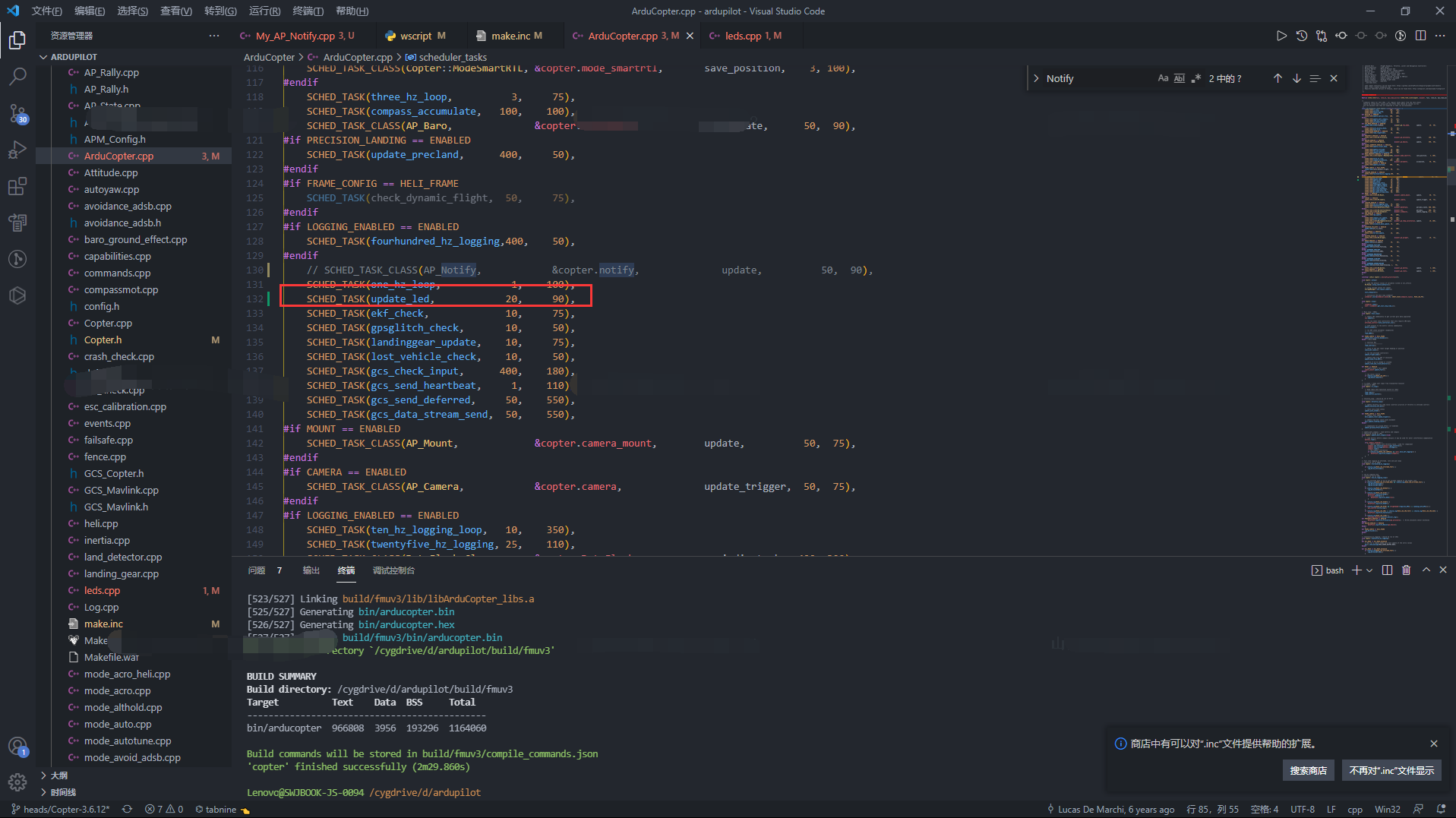Open changes compare icon in editor toolbar

pos(1322,36)
